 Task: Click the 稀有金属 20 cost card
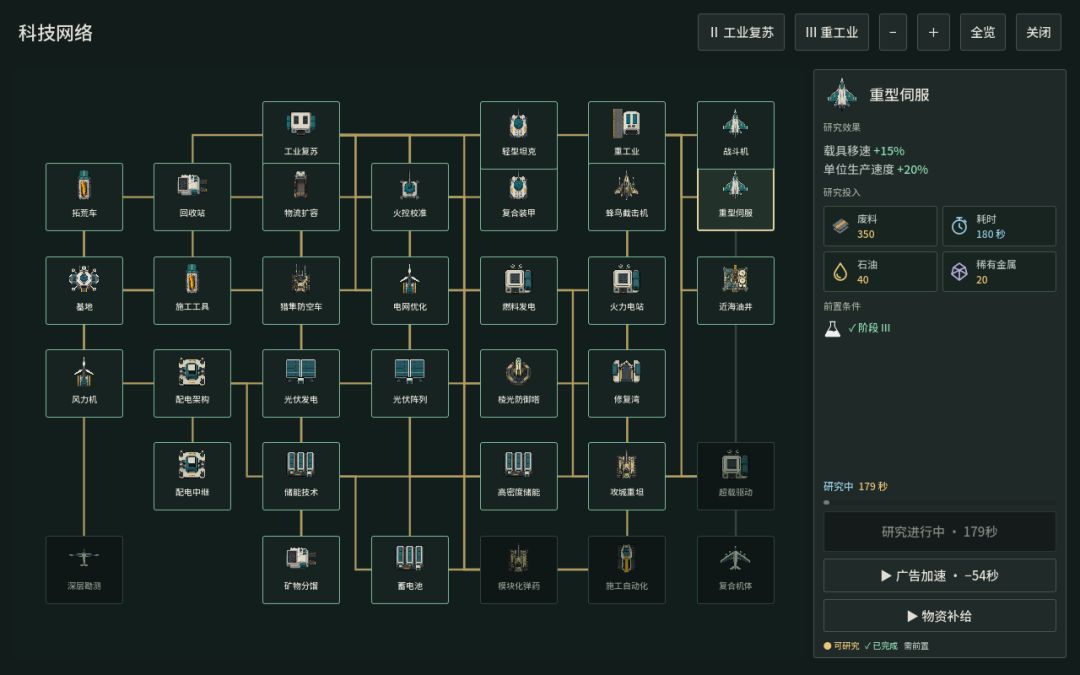(999, 272)
